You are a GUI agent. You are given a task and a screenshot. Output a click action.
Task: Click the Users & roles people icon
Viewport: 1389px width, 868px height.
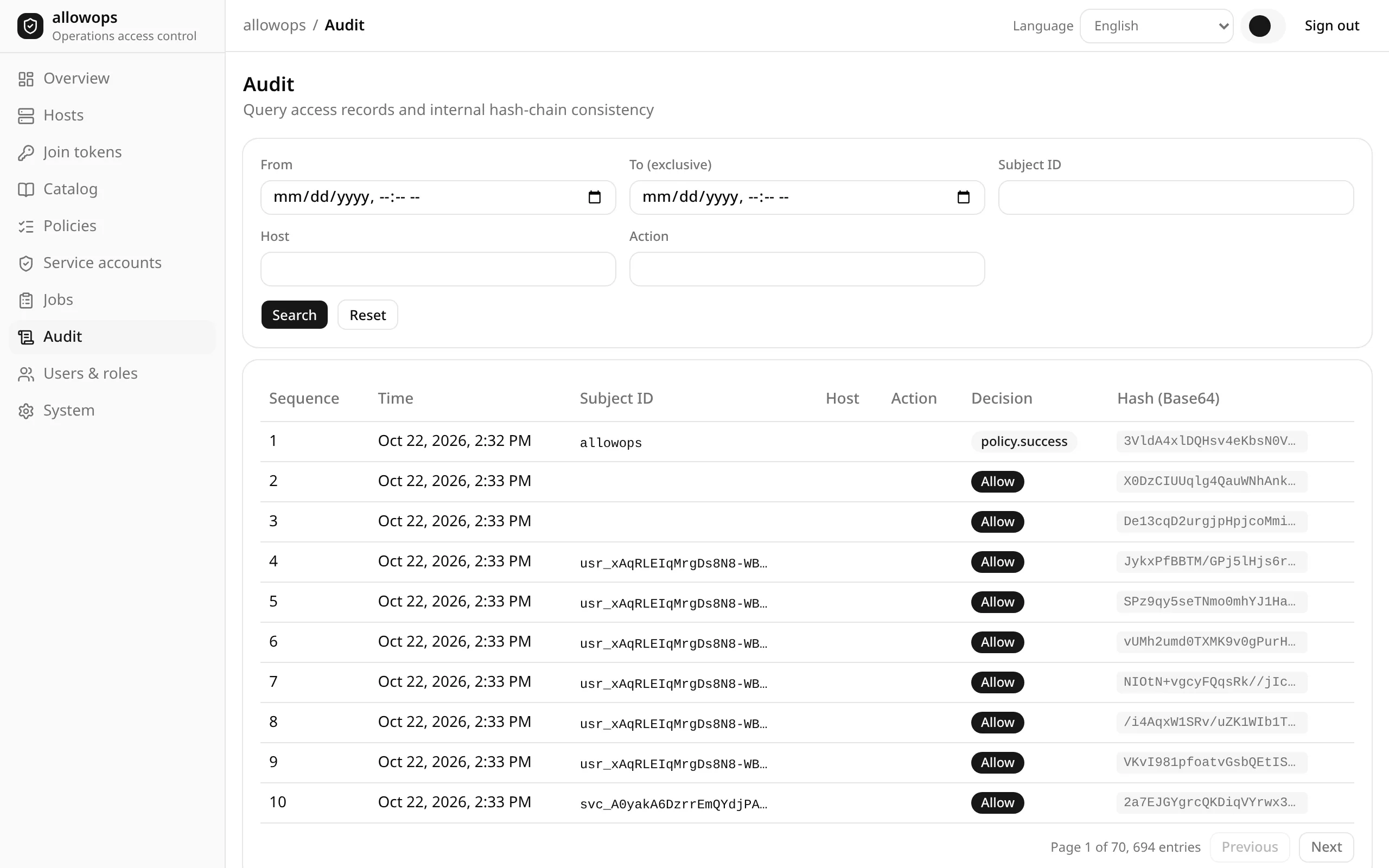pos(26,374)
